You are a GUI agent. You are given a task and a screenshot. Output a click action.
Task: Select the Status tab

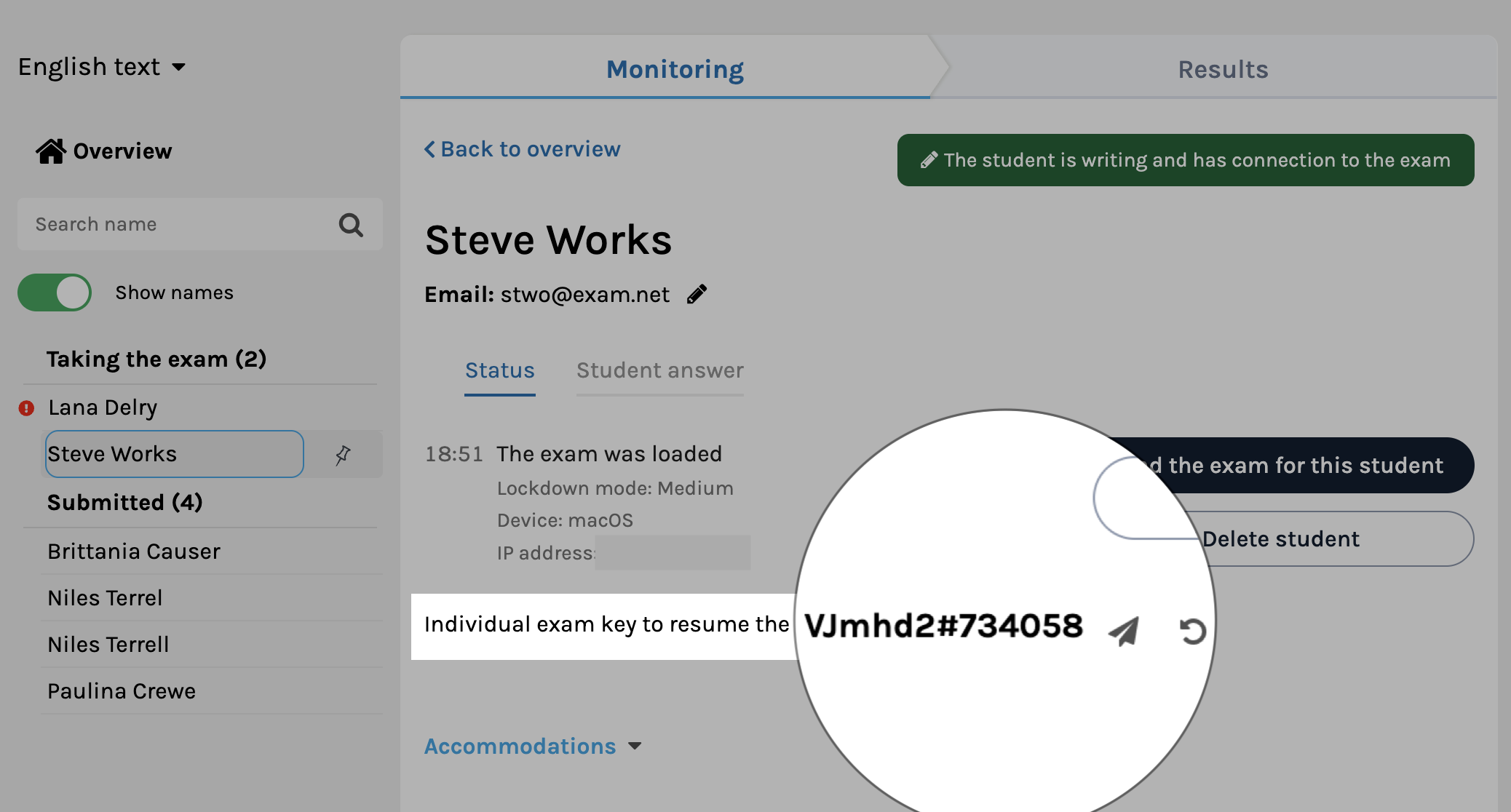coord(500,370)
